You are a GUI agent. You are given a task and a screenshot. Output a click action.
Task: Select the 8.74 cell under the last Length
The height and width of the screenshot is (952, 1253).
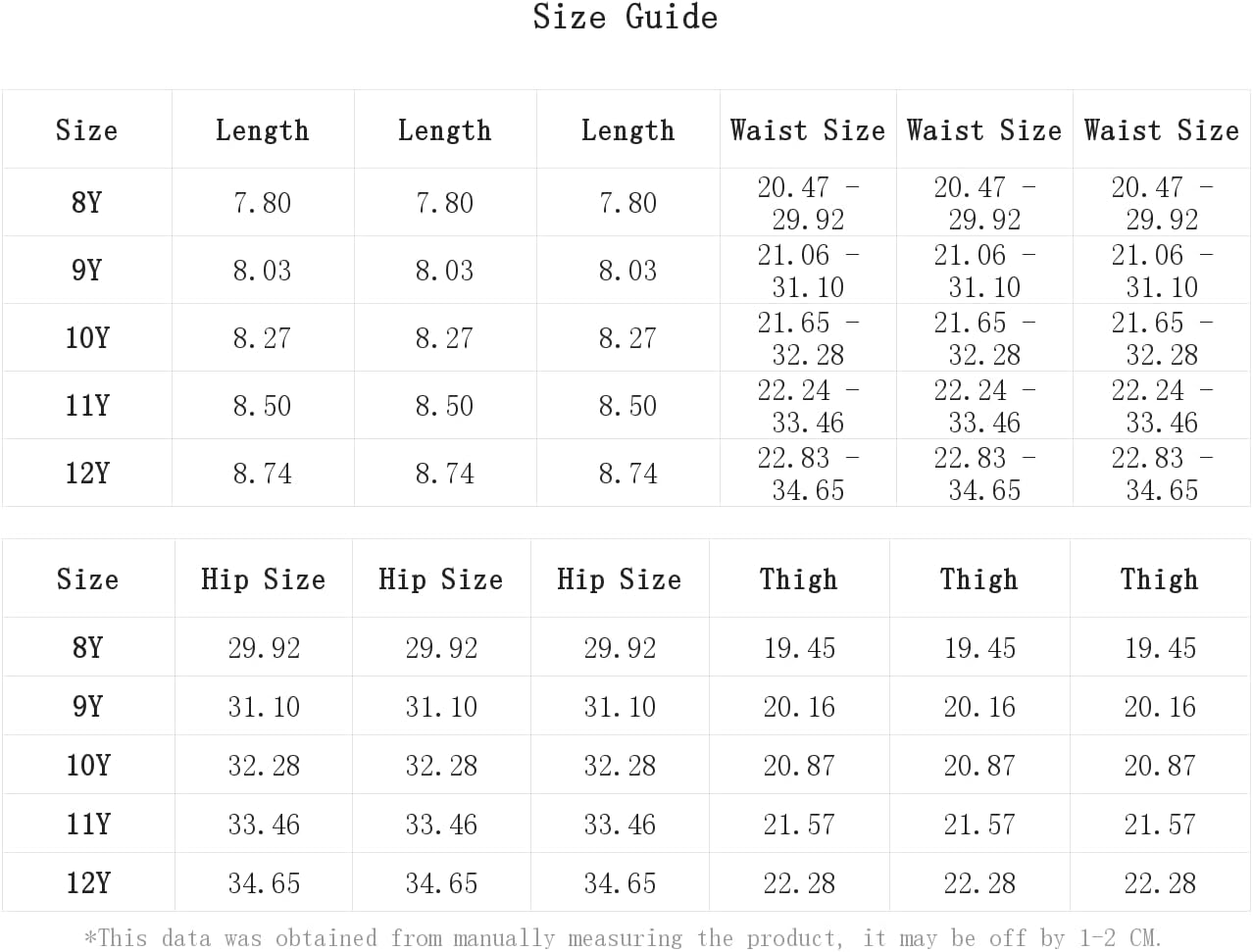point(628,474)
